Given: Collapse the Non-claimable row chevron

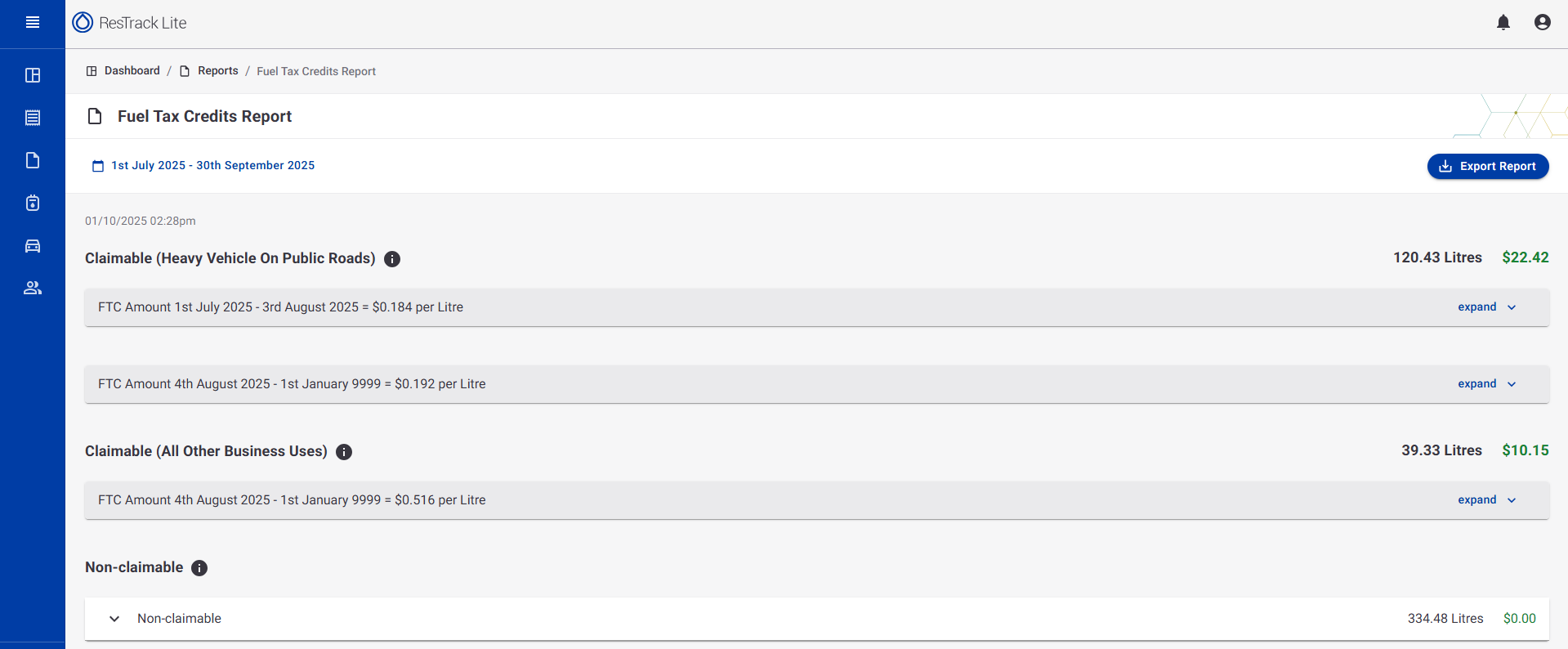Looking at the screenshot, I should tap(114, 619).
